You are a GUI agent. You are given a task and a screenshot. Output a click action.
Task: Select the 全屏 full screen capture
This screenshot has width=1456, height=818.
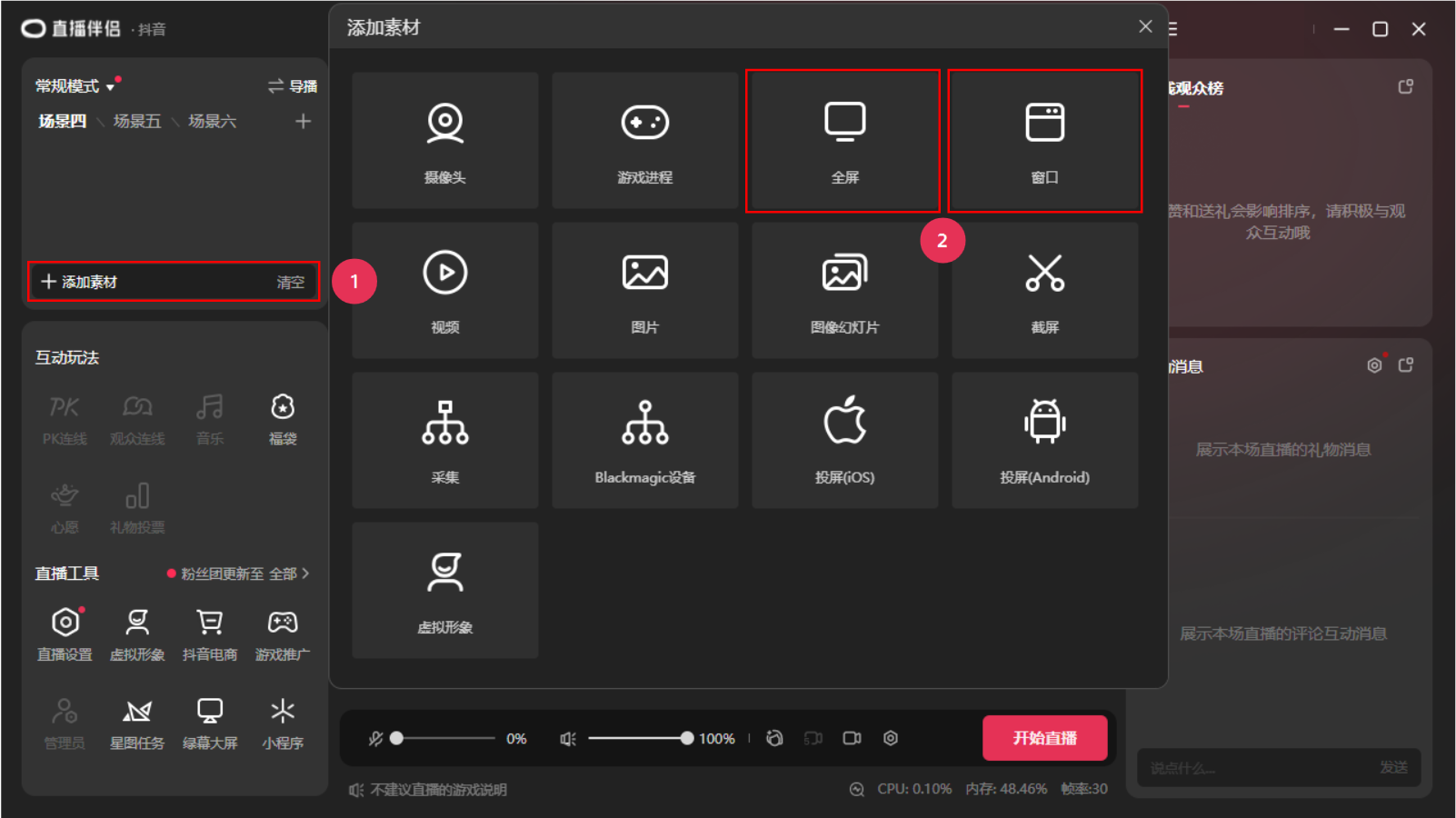(x=843, y=141)
